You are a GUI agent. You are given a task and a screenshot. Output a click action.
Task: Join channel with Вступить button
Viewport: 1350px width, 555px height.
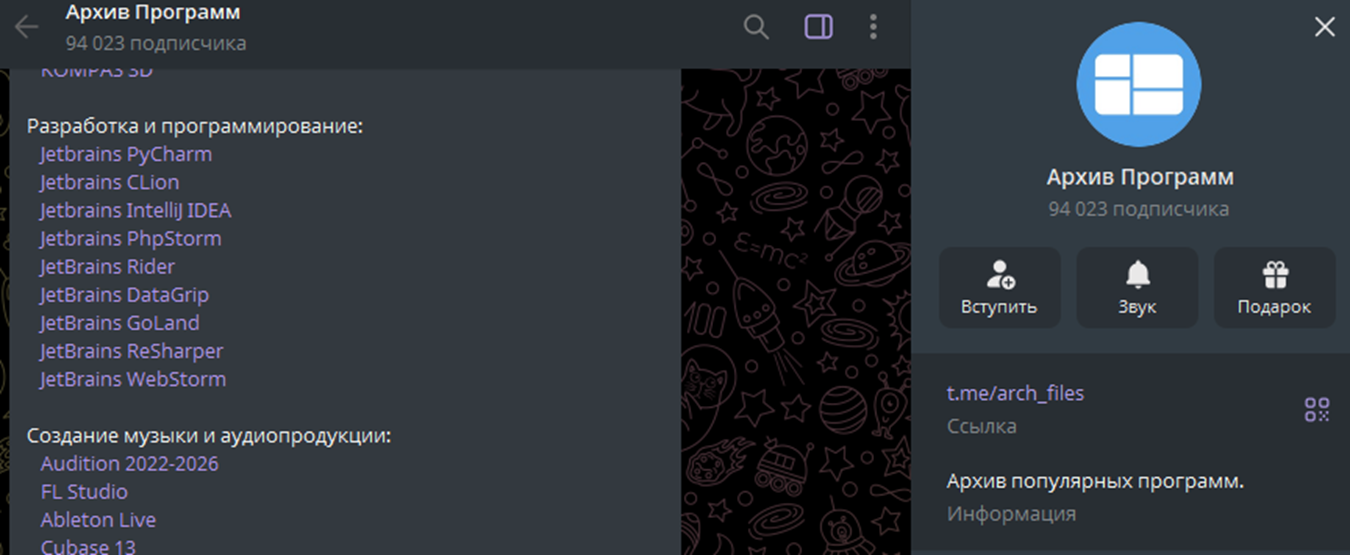(1000, 288)
